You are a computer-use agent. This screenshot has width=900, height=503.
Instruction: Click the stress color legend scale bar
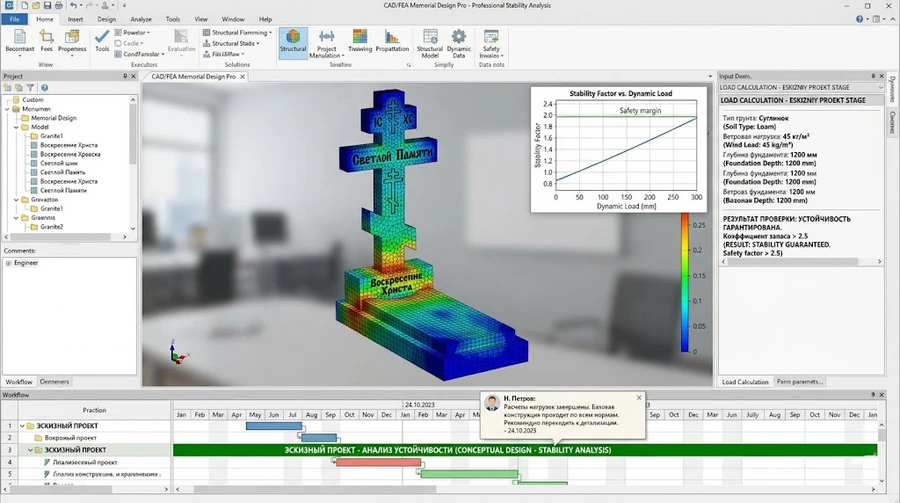[685, 282]
